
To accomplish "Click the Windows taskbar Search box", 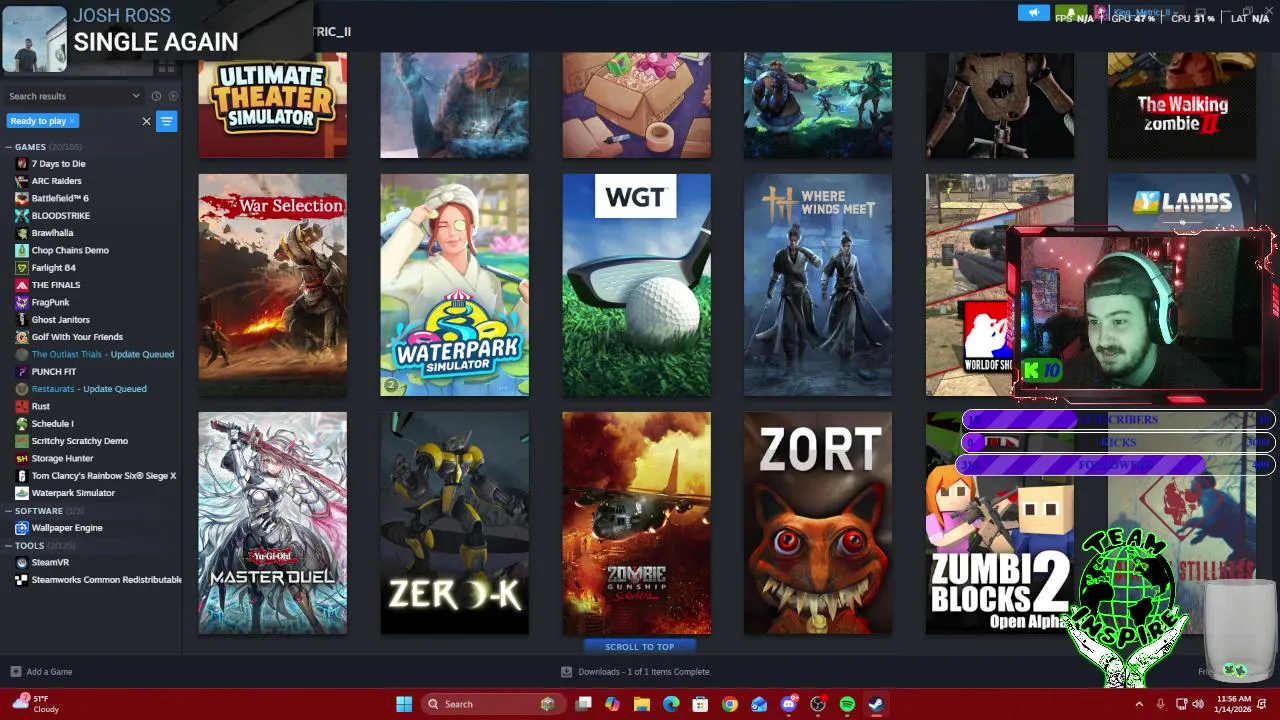I will click(x=492, y=704).
